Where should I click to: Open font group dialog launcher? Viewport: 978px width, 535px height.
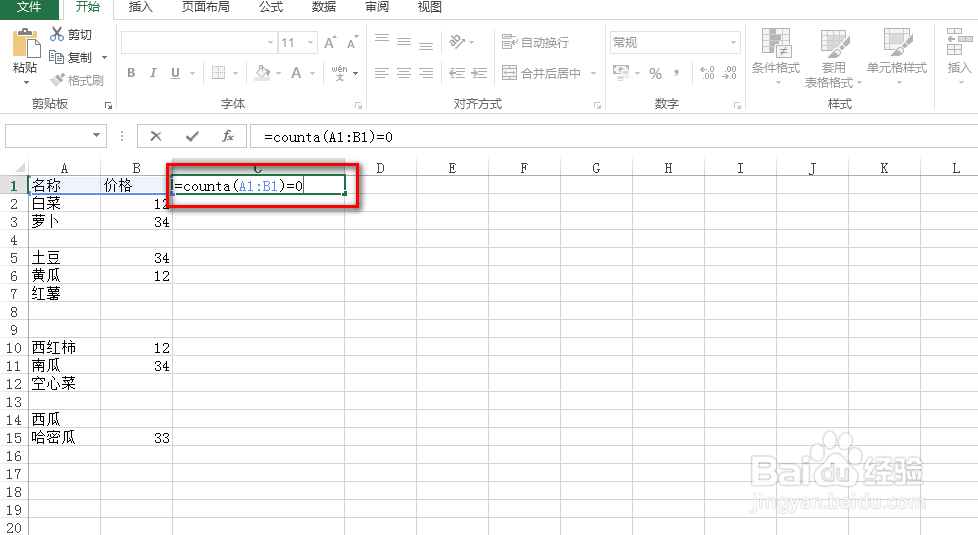pos(359,105)
